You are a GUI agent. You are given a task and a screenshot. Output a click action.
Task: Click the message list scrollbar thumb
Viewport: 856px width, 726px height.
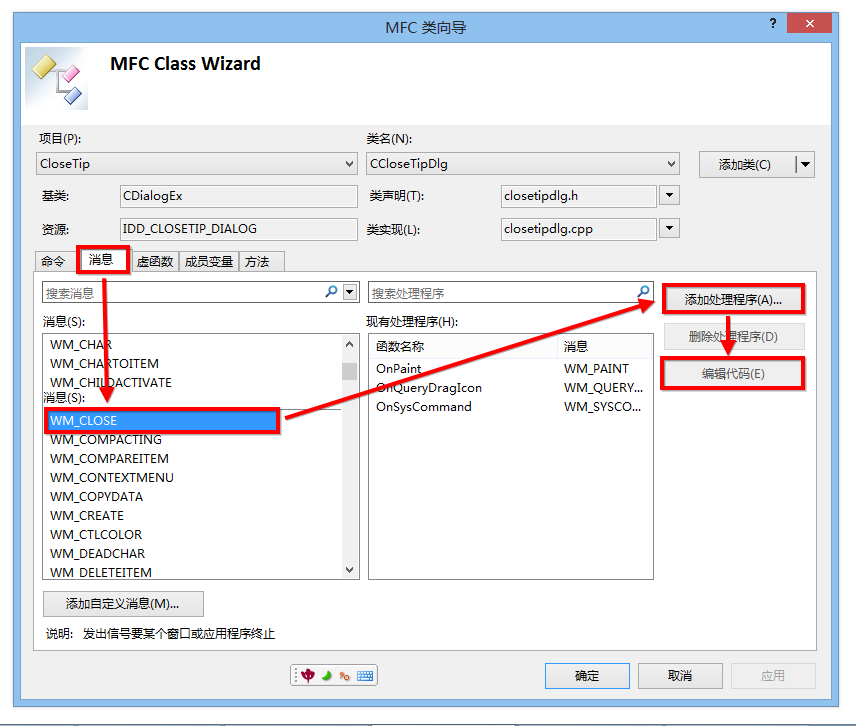pyautogui.click(x=349, y=371)
